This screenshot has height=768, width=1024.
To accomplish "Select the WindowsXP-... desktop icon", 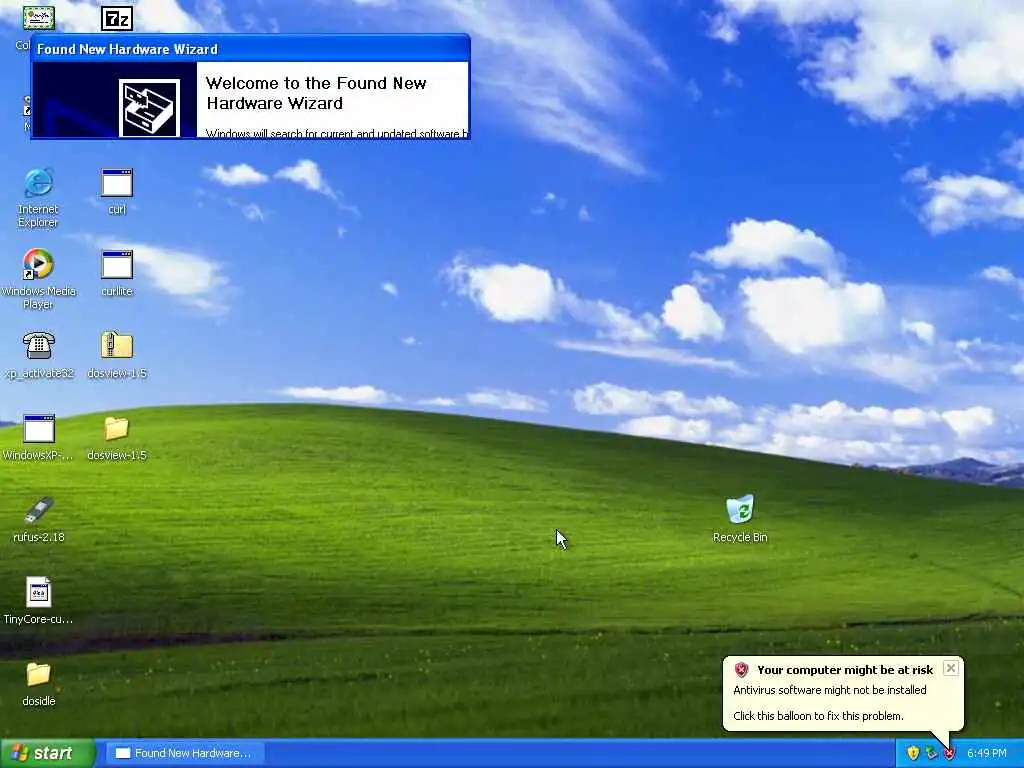I will pos(39,428).
